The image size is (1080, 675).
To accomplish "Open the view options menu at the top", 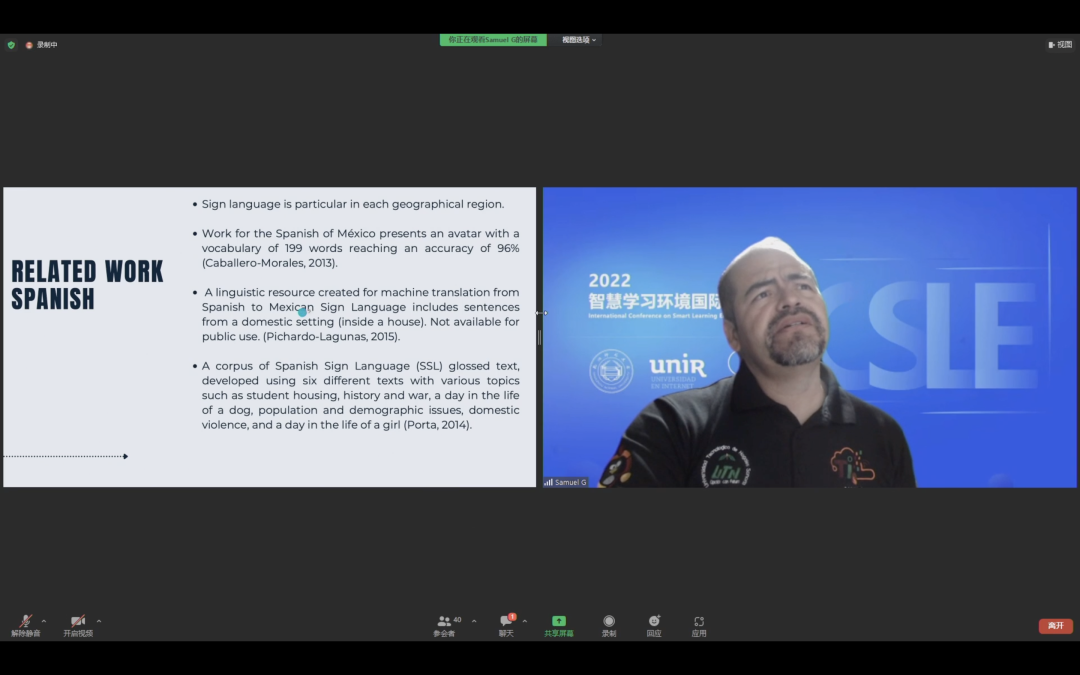I will (x=578, y=40).
